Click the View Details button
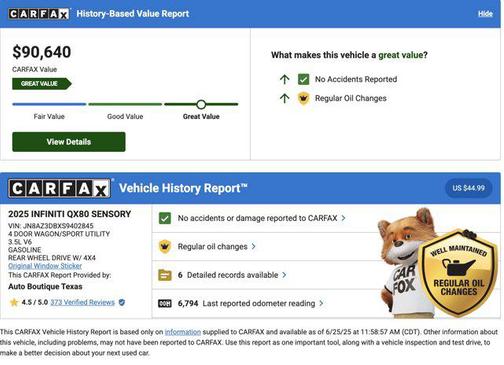Screen dimensions: 504x365 pyautogui.click(x=69, y=142)
